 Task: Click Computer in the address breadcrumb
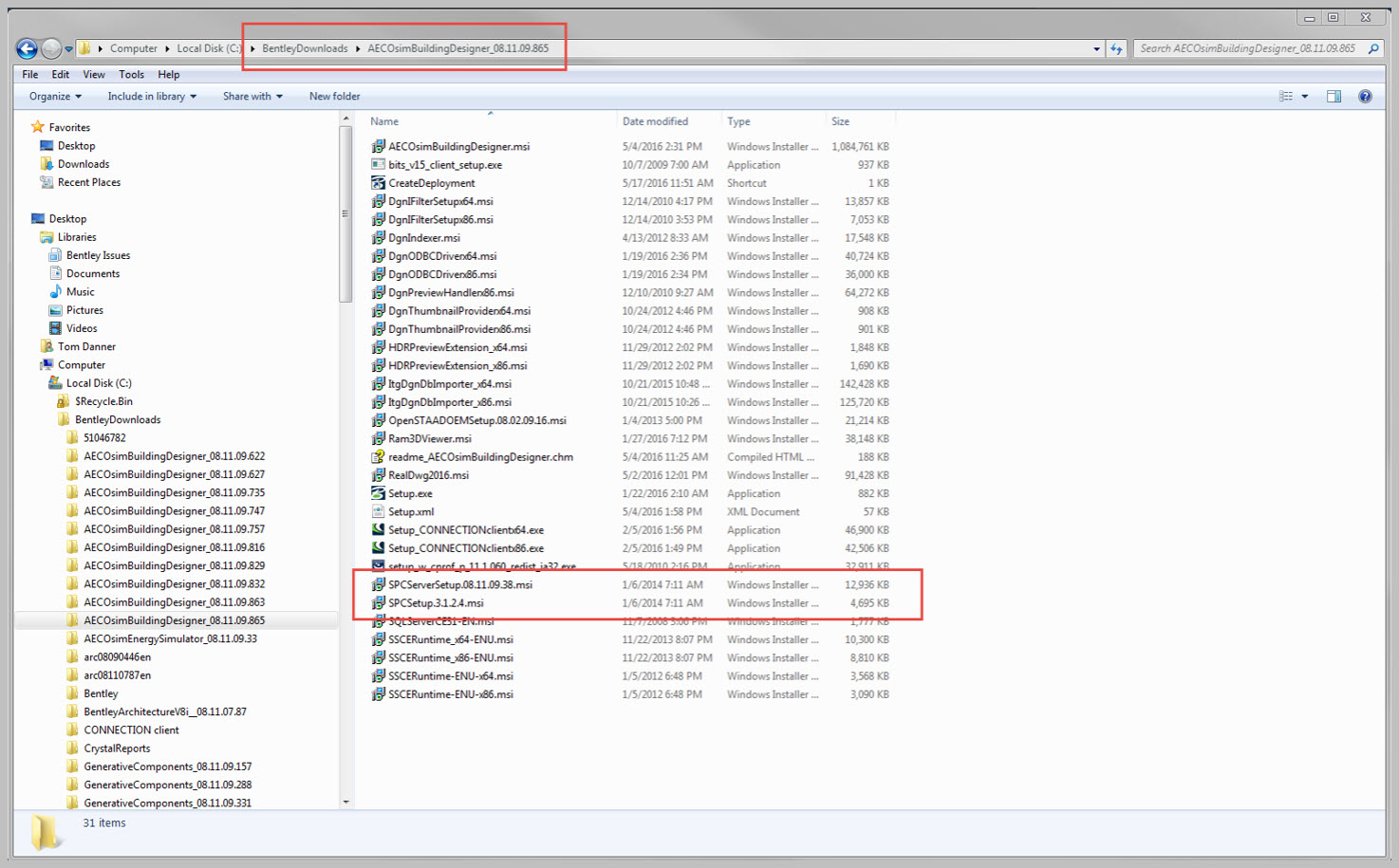click(134, 48)
